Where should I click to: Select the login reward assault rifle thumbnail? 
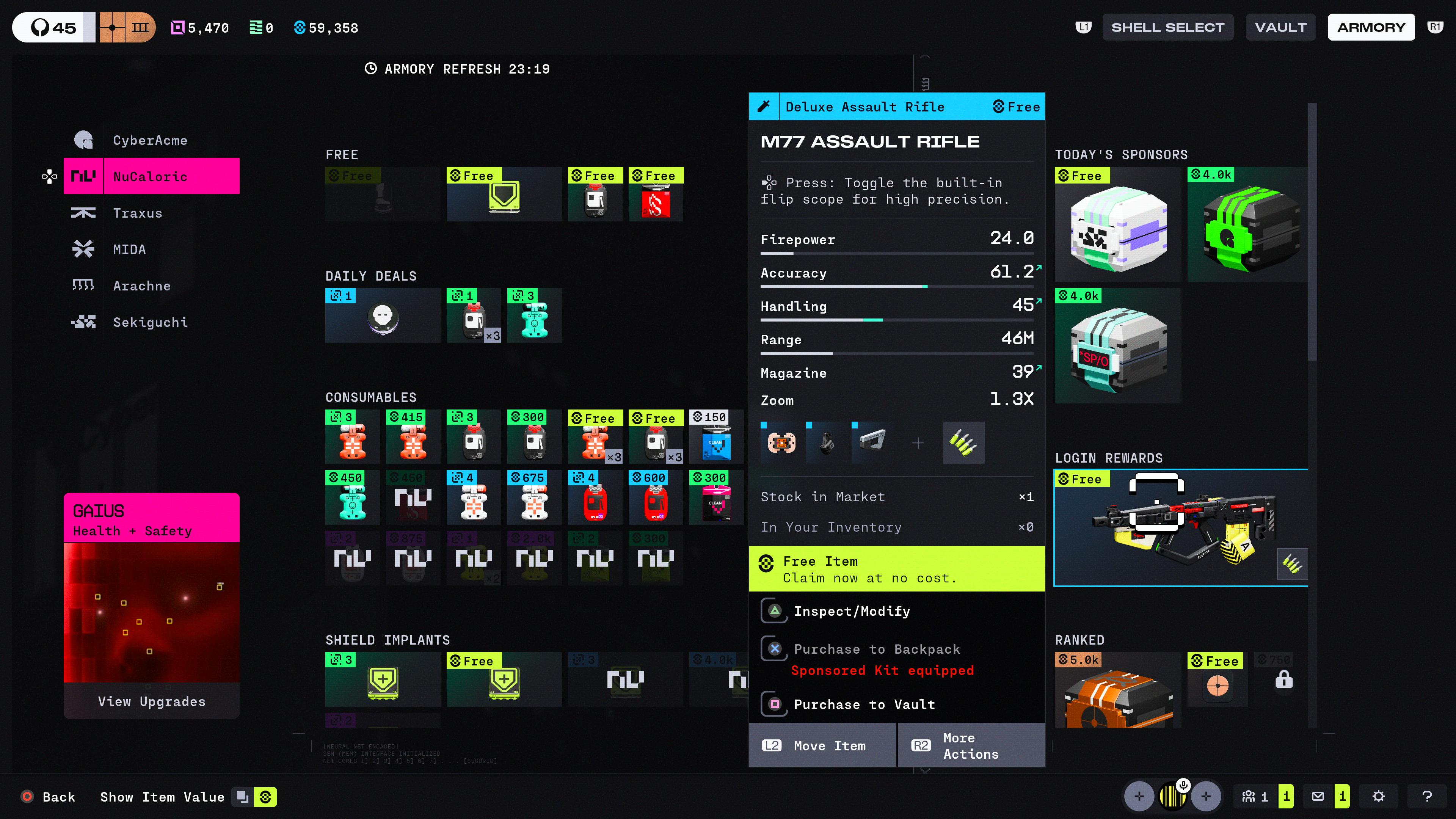tap(1181, 528)
